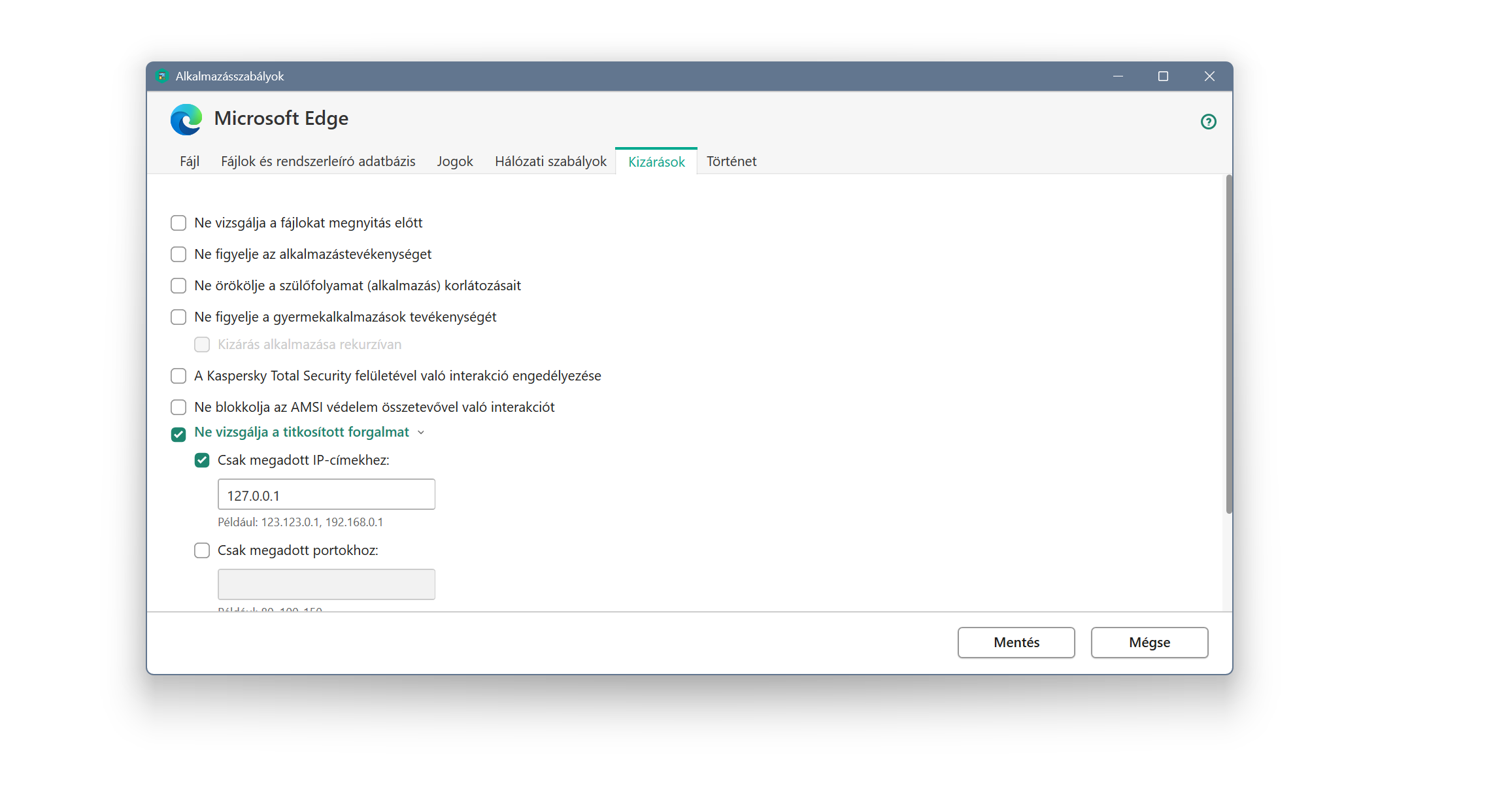1512x789 pixels.
Task: Save changes with the Mentés button
Action: (1016, 643)
